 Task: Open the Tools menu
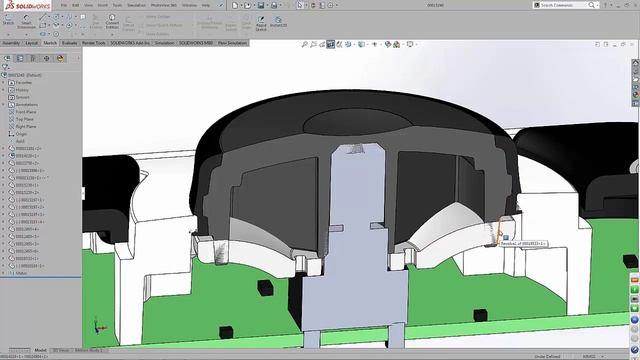[118, 5]
